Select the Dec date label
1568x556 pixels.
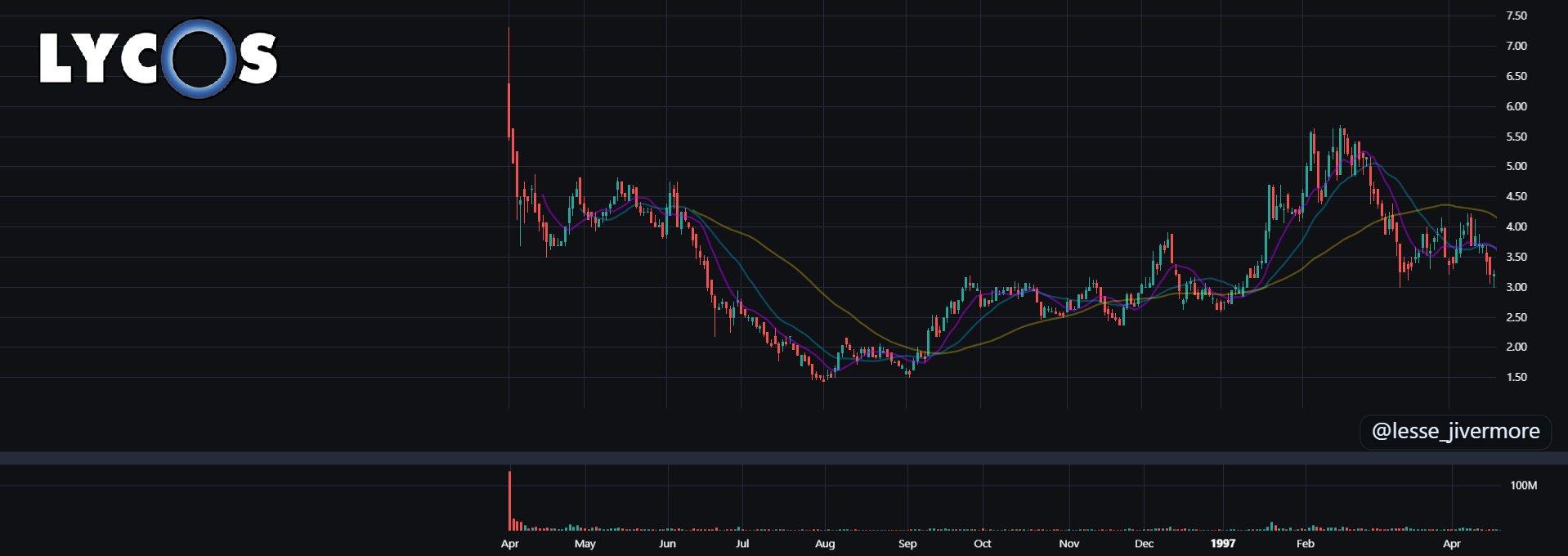click(1145, 544)
